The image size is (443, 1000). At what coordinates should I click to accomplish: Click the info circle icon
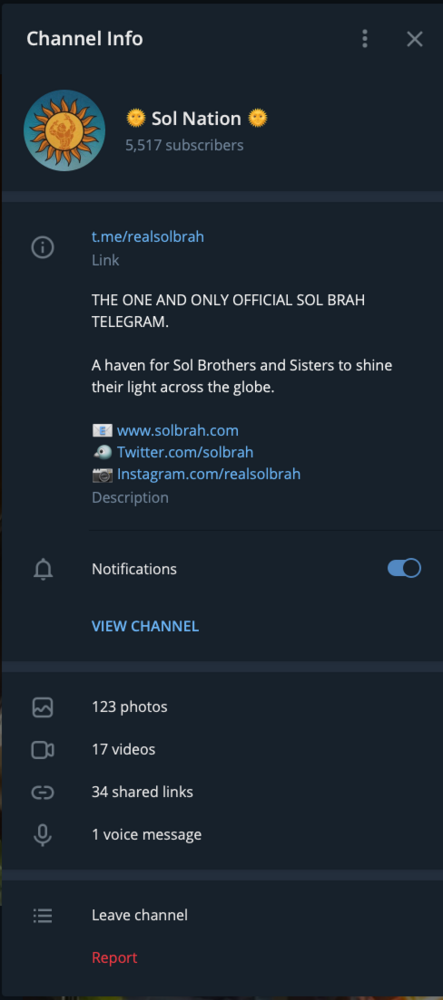click(x=43, y=247)
